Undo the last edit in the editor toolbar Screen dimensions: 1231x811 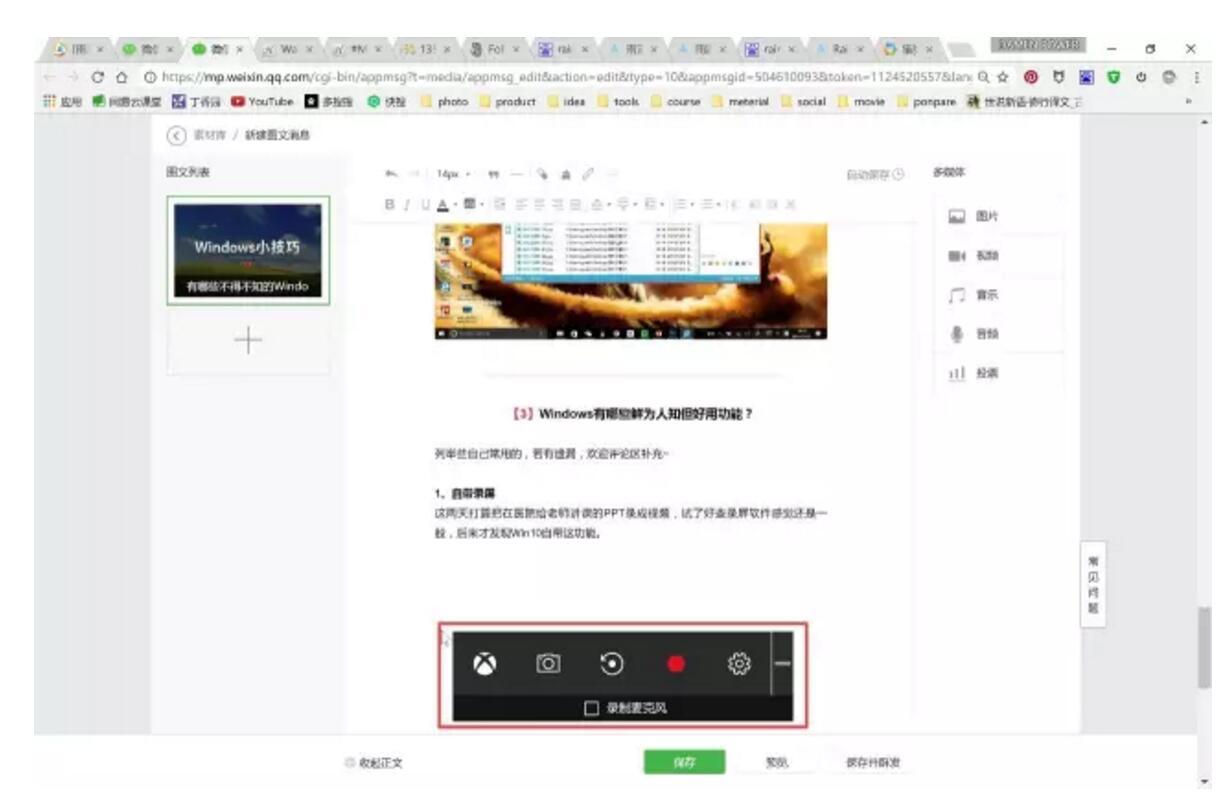[392, 174]
